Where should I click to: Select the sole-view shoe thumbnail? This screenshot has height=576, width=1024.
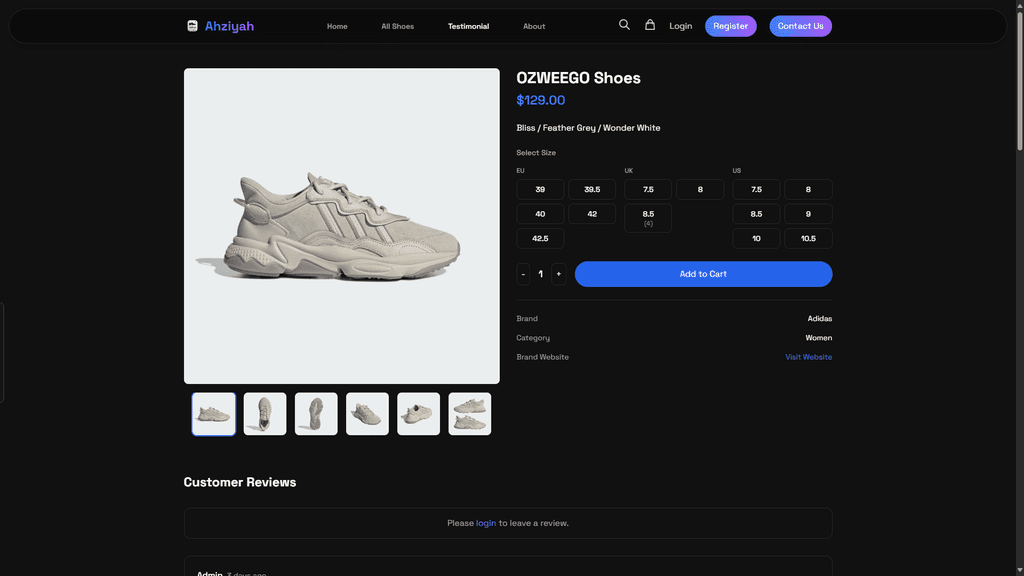pyautogui.click(x=316, y=414)
